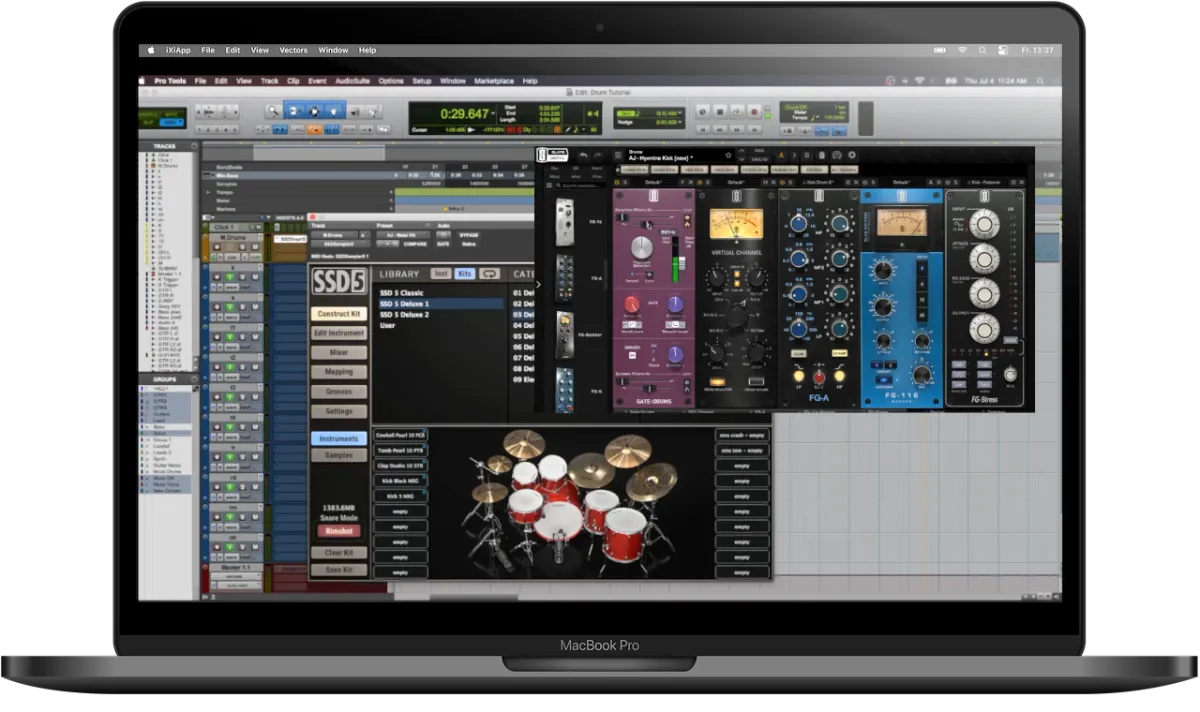Open the Setup menu

pos(422,81)
